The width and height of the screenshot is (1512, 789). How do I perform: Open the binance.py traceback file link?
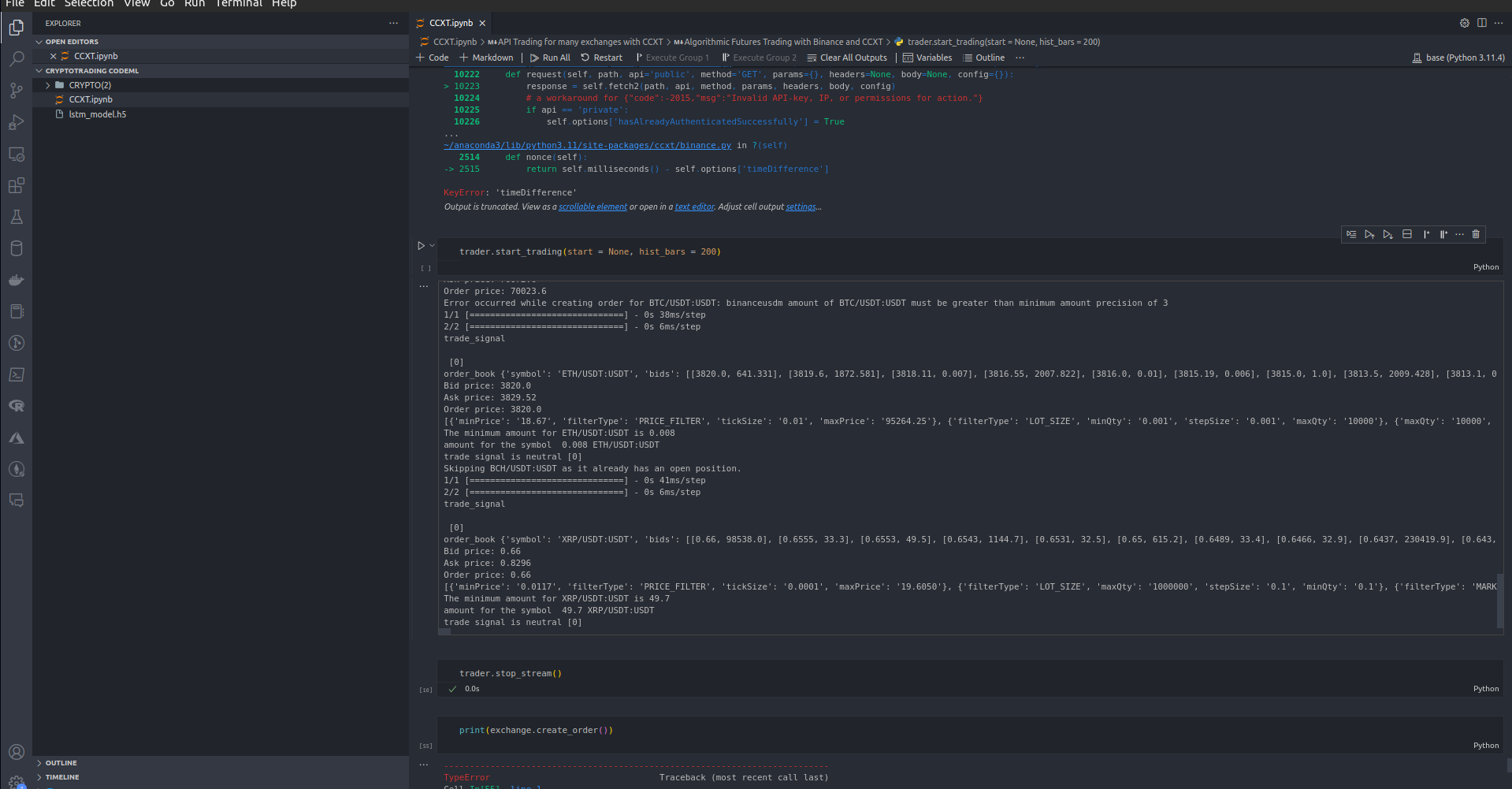coord(587,145)
